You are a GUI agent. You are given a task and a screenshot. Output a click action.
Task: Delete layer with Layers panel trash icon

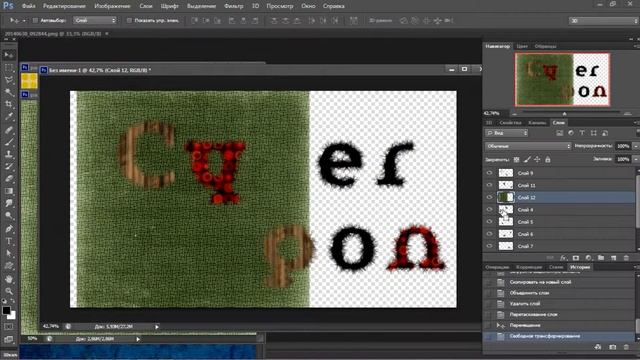tap(626, 258)
